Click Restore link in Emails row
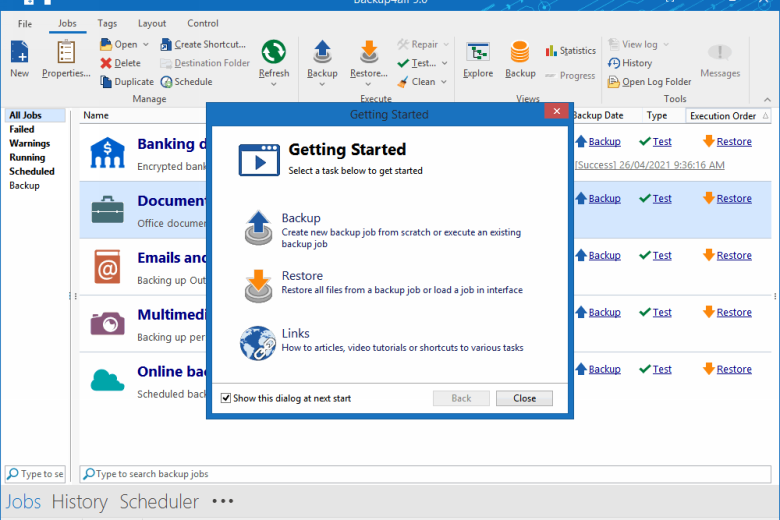Screen dimensions: 780x520 pyautogui.click(x=734, y=255)
